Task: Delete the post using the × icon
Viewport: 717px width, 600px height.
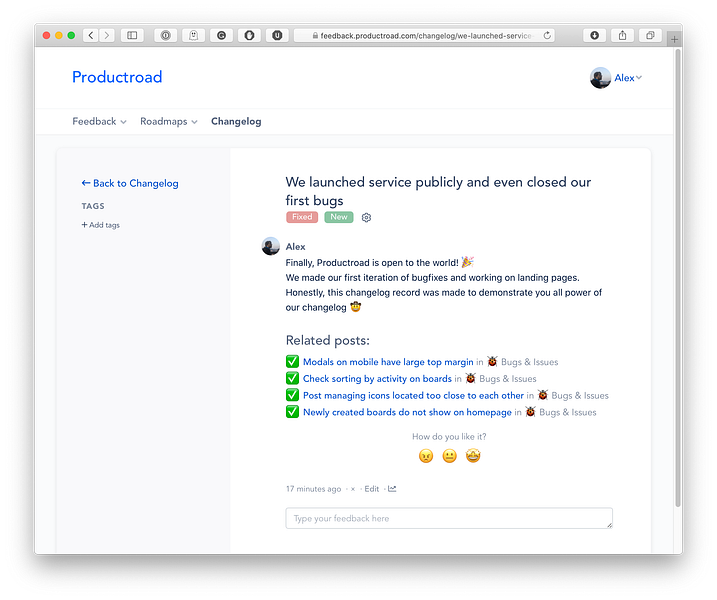Action: coord(353,489)
